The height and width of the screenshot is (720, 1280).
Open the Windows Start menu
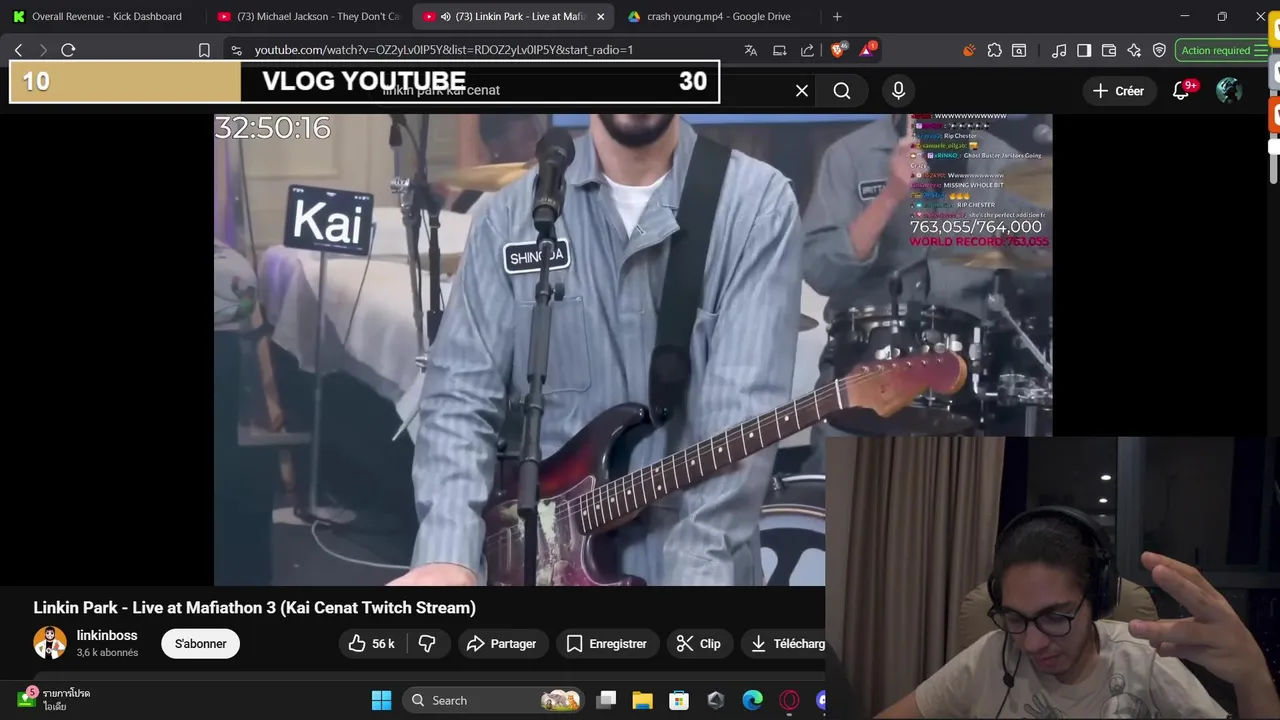tap(381, 700)
